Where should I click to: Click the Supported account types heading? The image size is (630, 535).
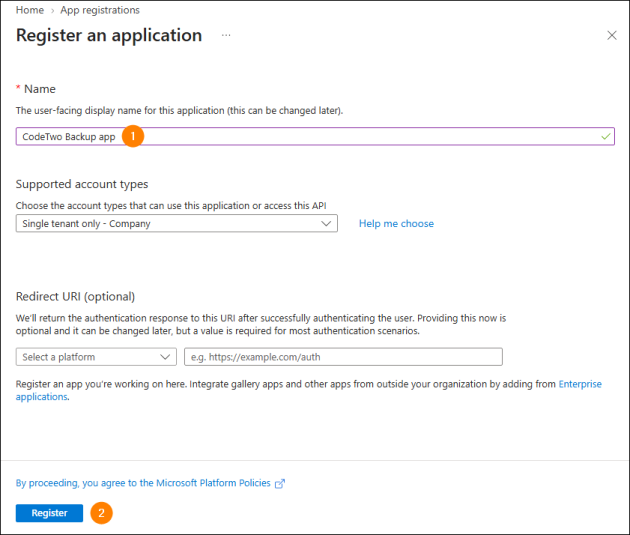click(x=82, y=184)
